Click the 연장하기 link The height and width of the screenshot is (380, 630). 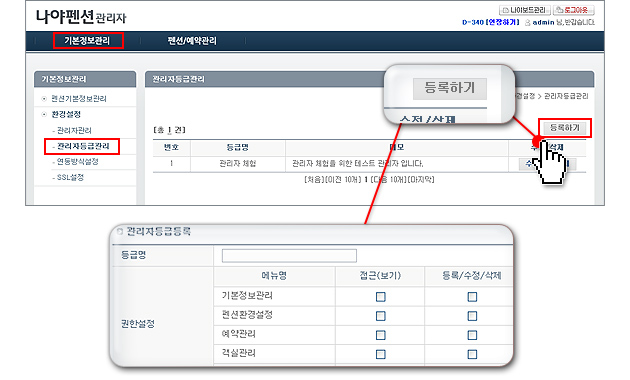click(x=502, y=22)
